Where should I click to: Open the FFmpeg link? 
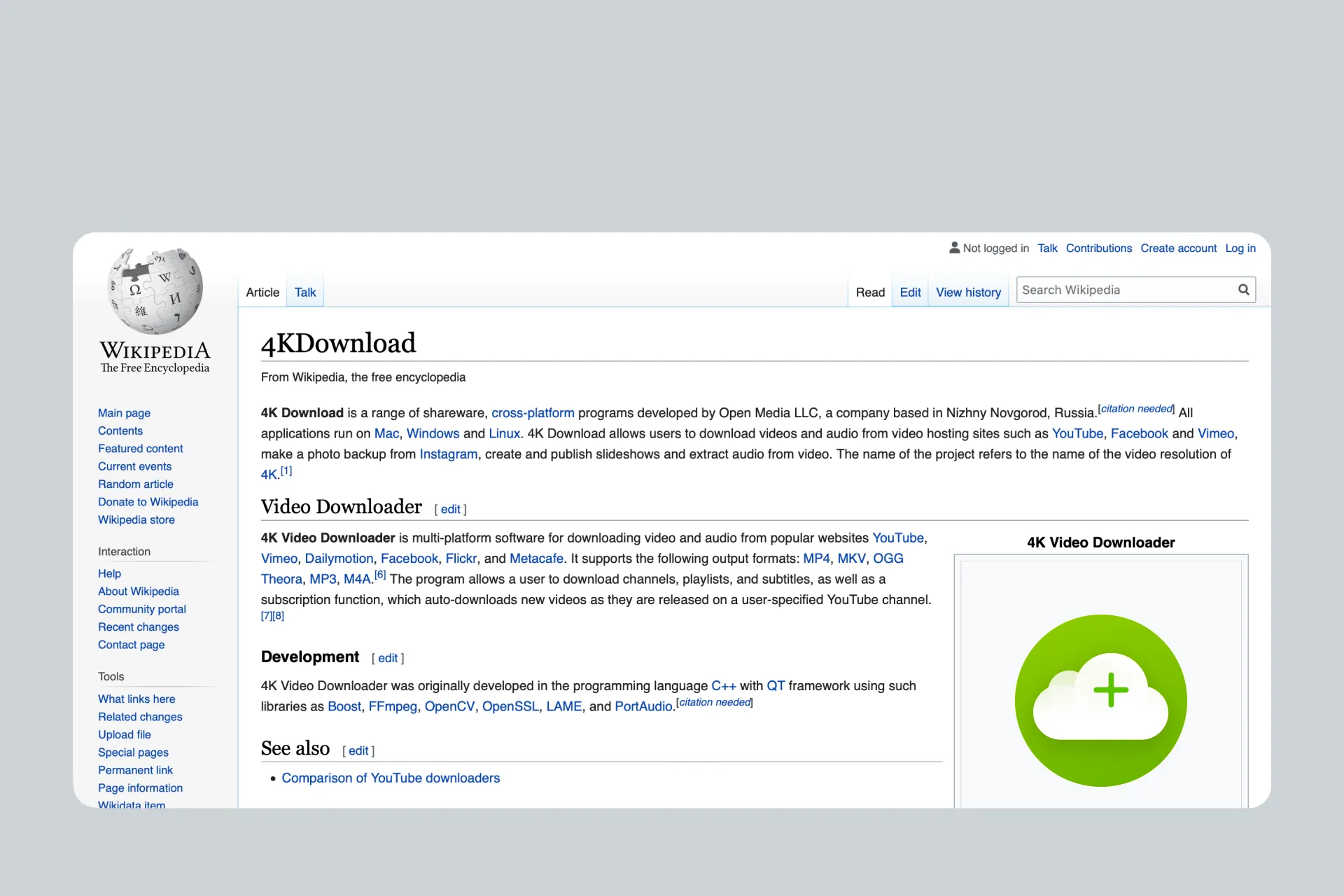[x=393, y=707]
